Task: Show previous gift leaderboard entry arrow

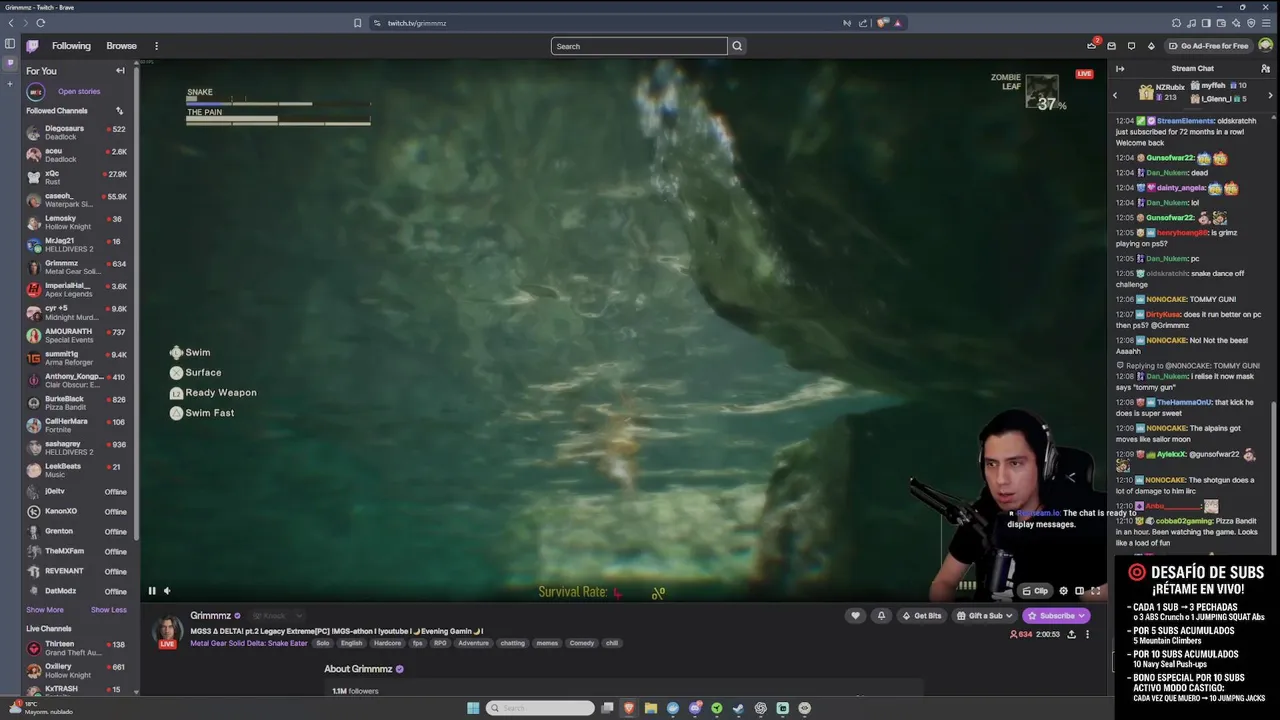Action: coord(1115,95)
